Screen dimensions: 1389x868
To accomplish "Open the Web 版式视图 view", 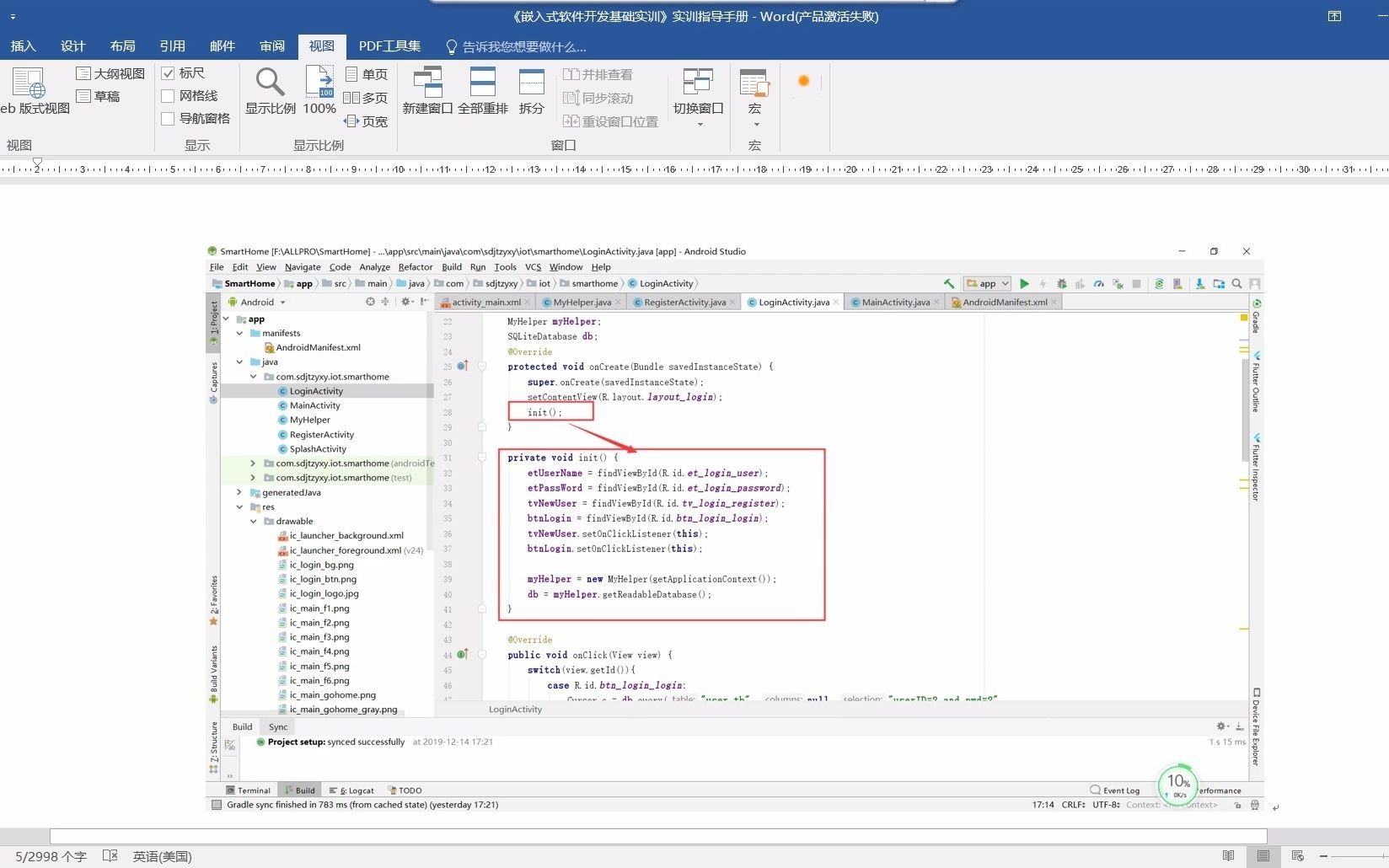I will click(x=34, y=91).
